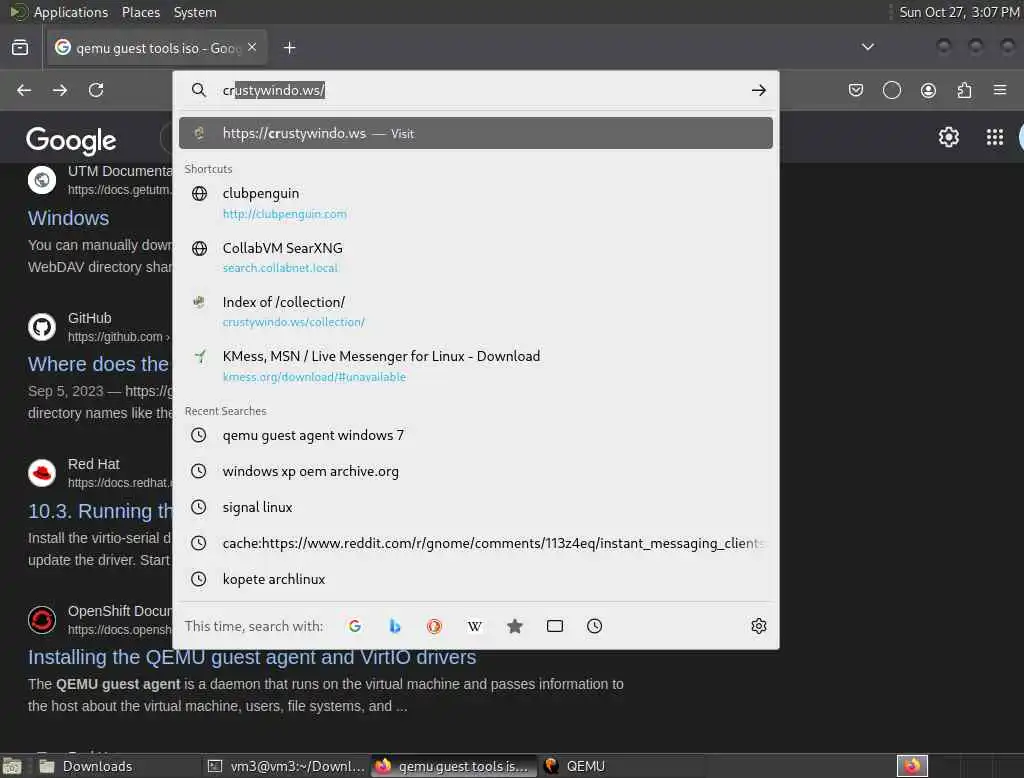Open Google settings gear

pyautogui.click(x=948, y=137)
